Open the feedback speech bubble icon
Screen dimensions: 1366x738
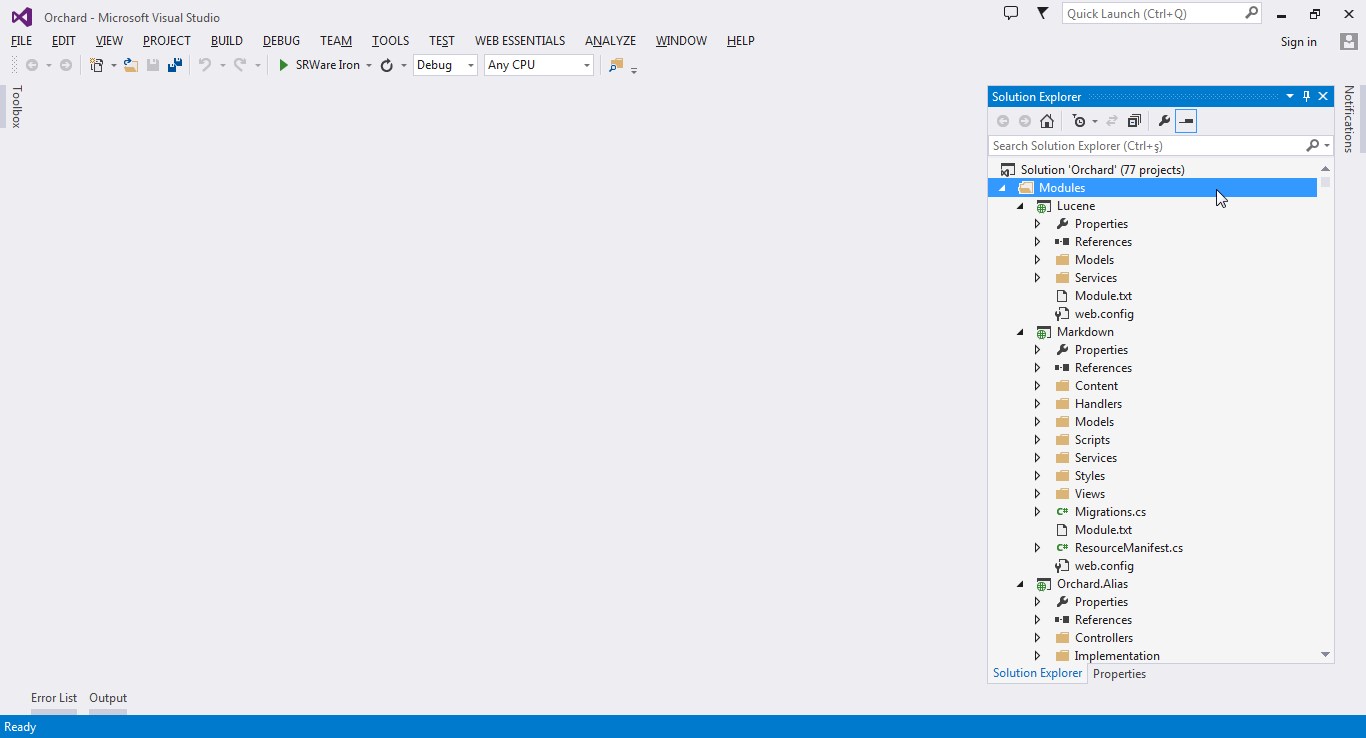click(1011, 13)
